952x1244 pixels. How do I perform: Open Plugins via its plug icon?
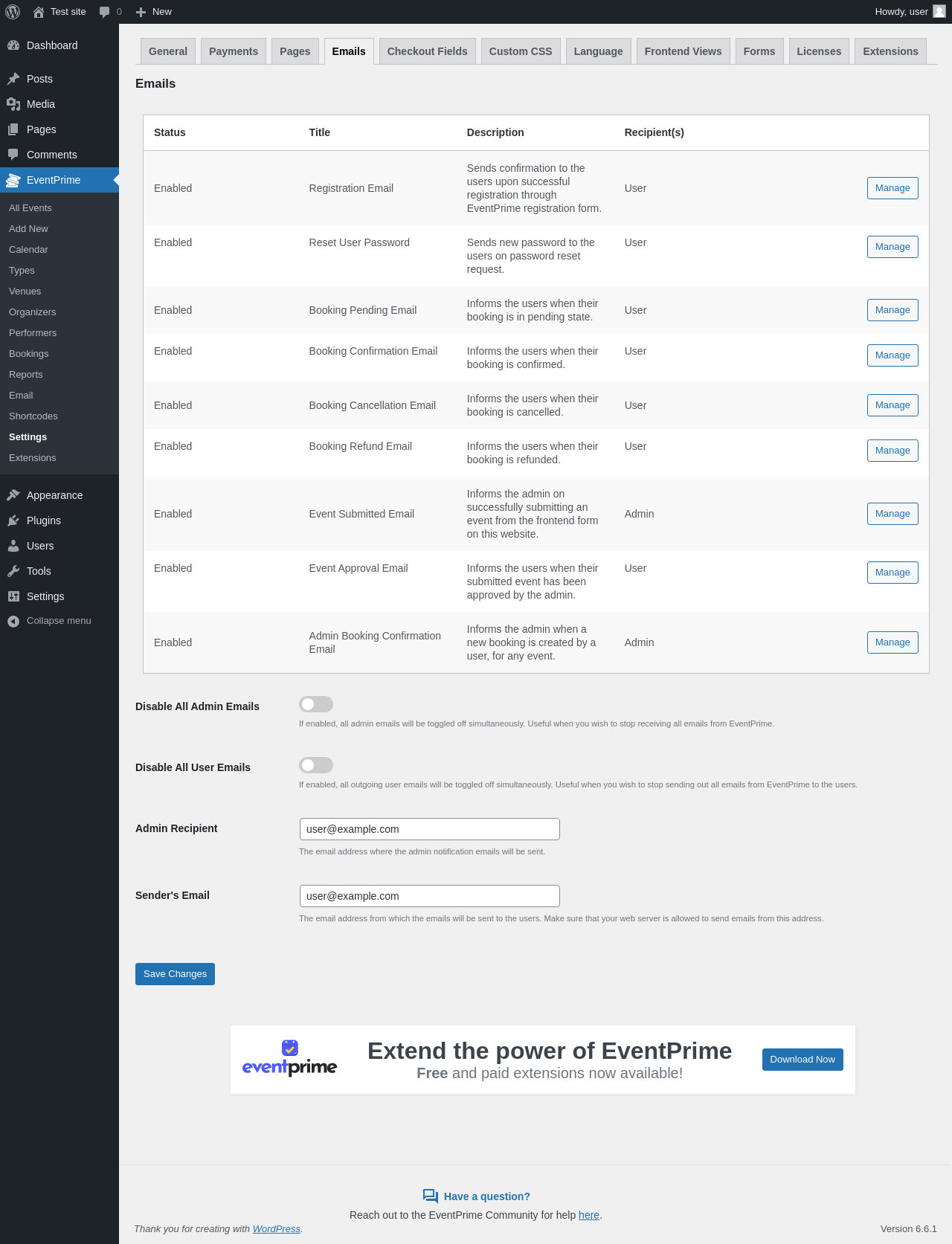[x=13, y=521]
